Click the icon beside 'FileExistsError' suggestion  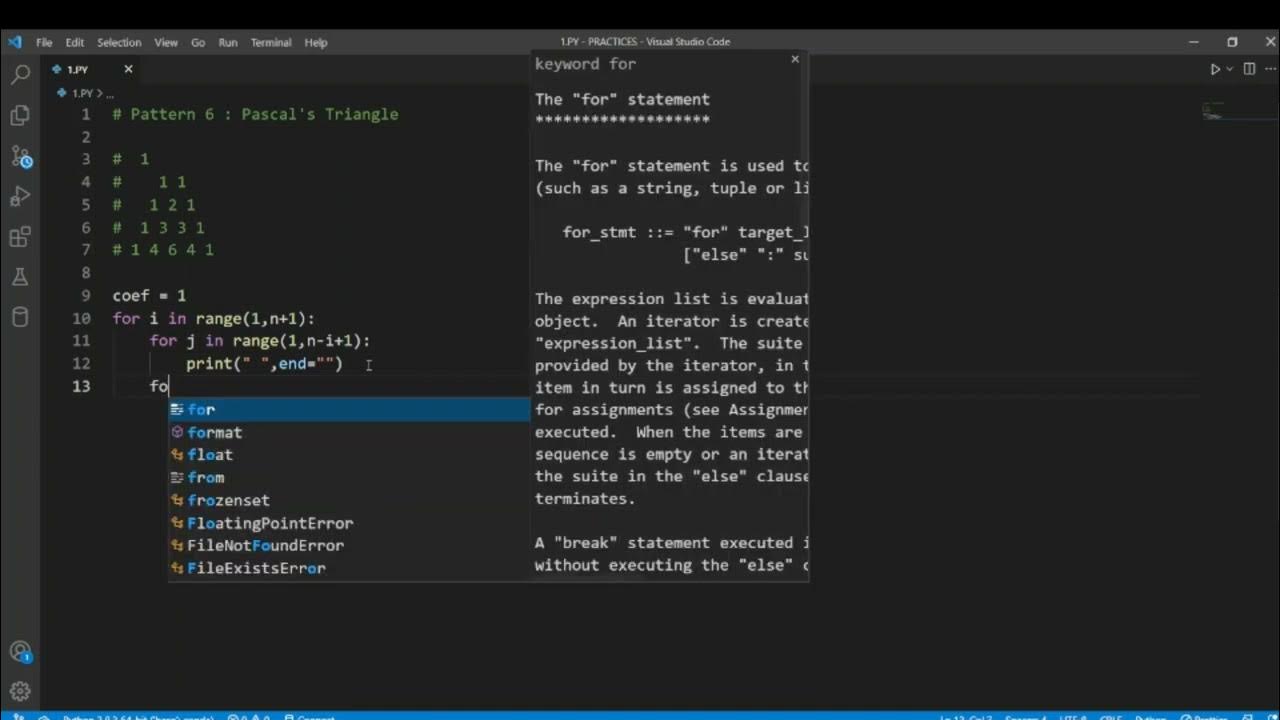pos(177,568)
